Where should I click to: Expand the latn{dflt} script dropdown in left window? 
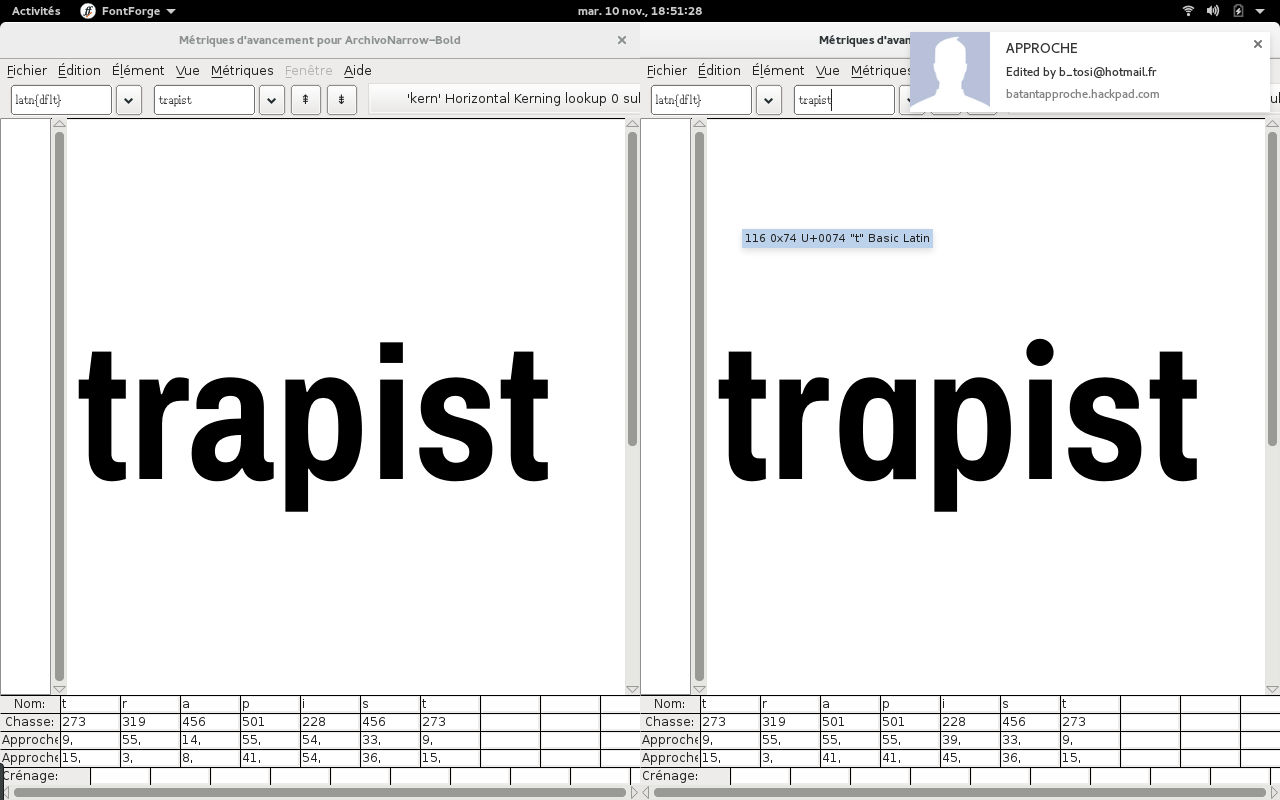tap(128, 100)
